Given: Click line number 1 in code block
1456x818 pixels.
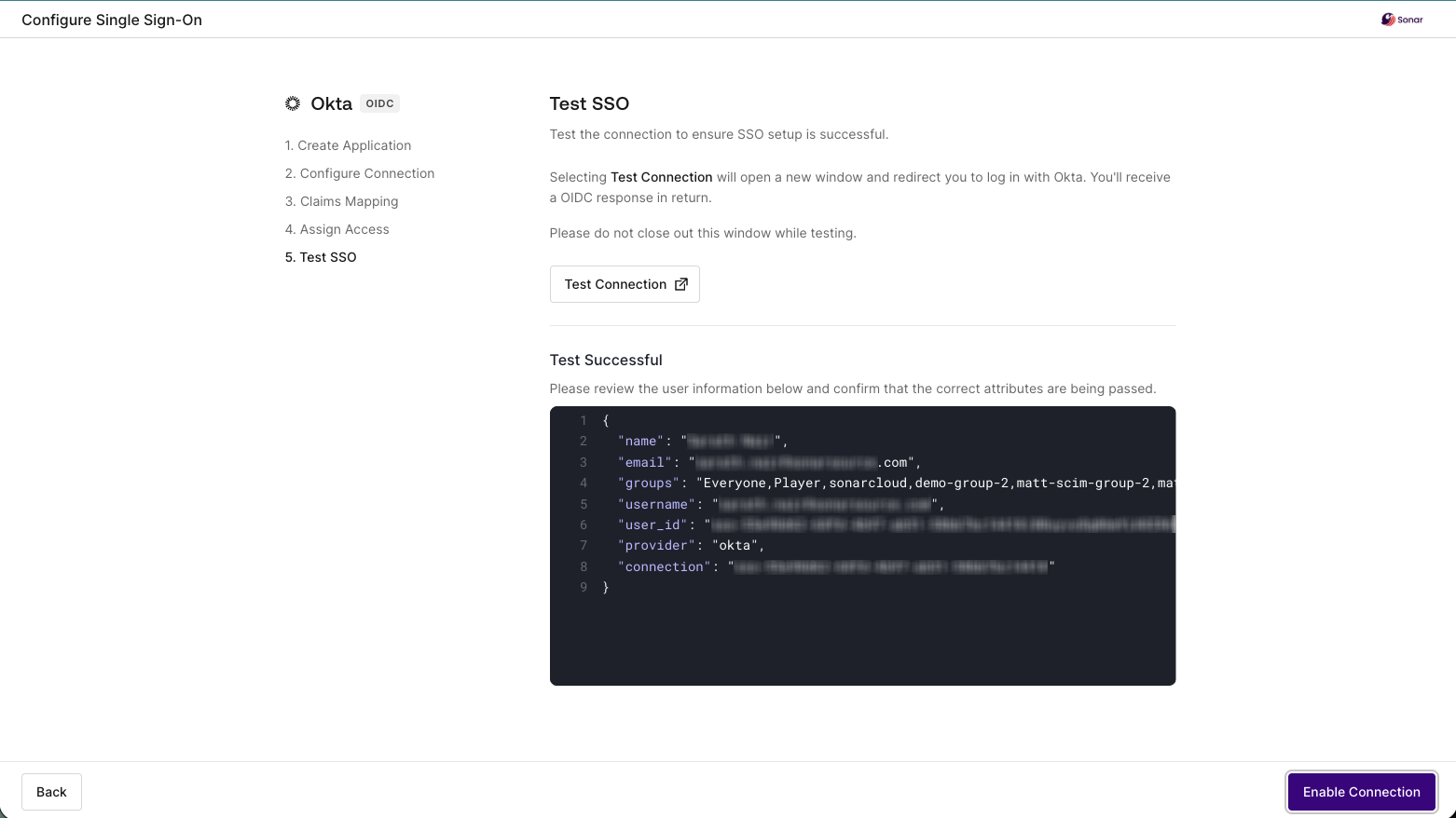Looking at the screenshot, I should (584, 420).
